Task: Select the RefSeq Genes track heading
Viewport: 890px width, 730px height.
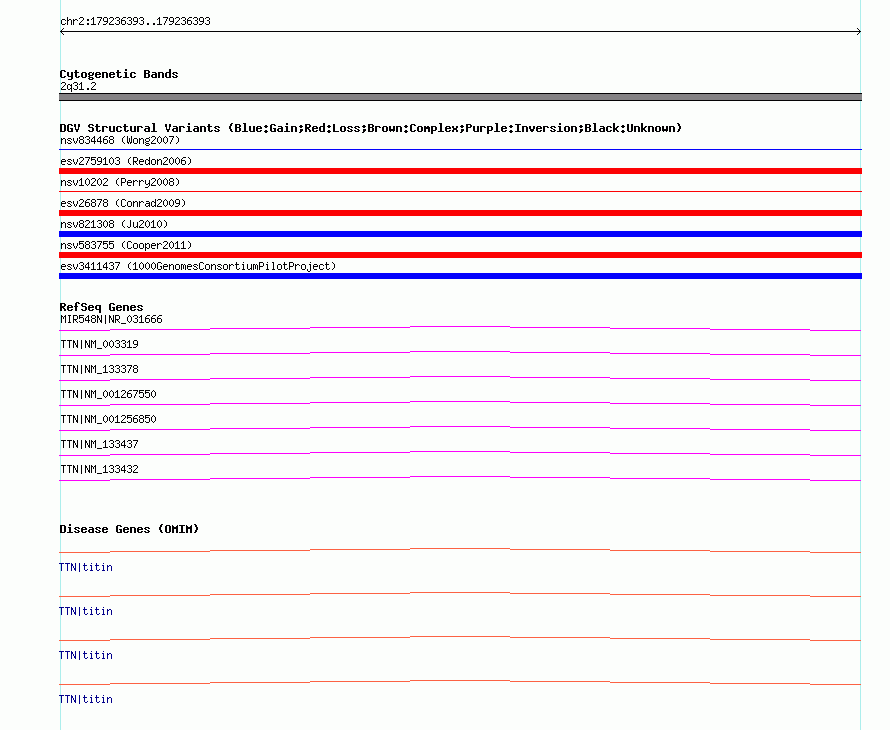Action: 101,307
